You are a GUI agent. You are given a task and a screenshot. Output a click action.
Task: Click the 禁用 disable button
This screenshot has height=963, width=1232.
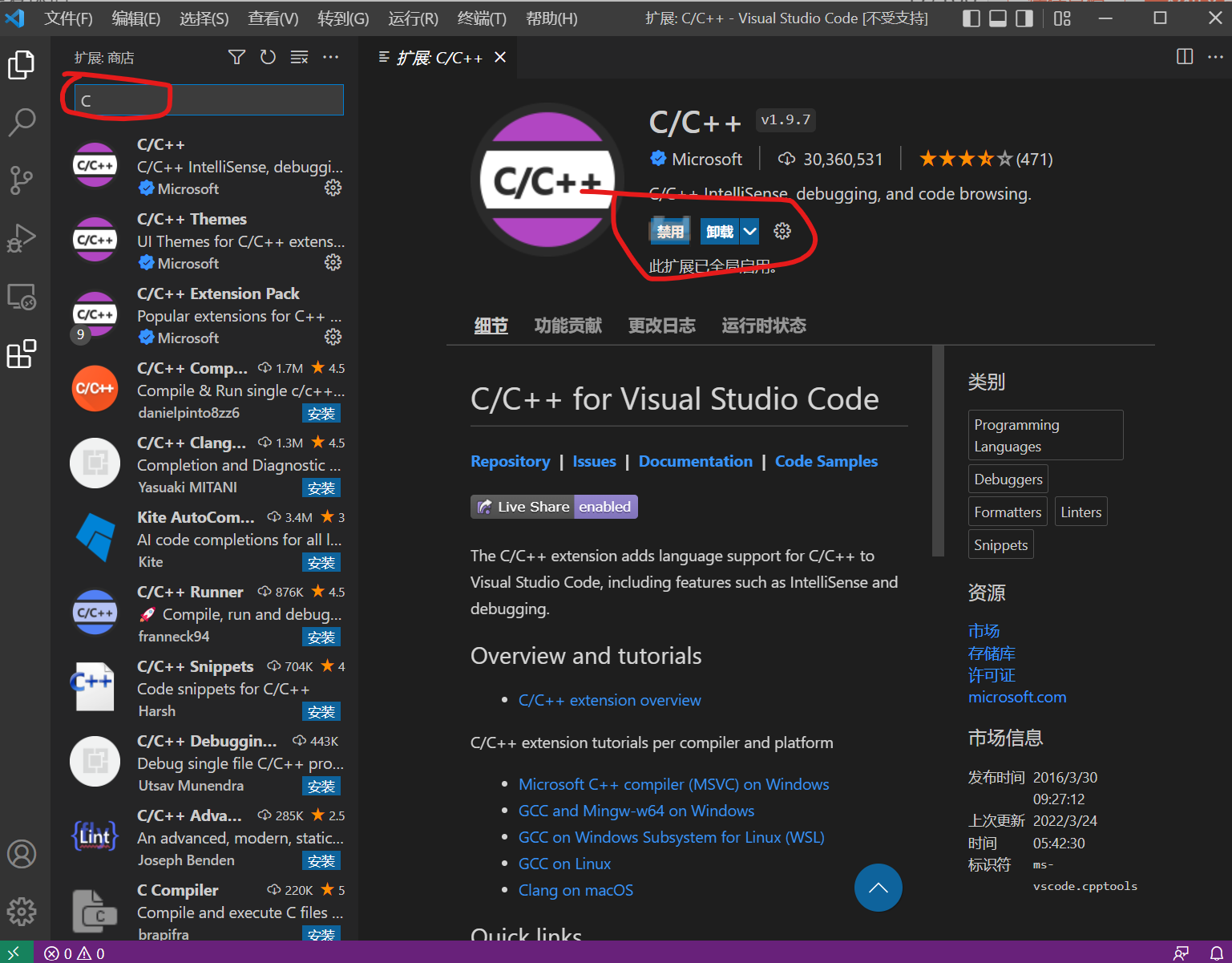671,232
